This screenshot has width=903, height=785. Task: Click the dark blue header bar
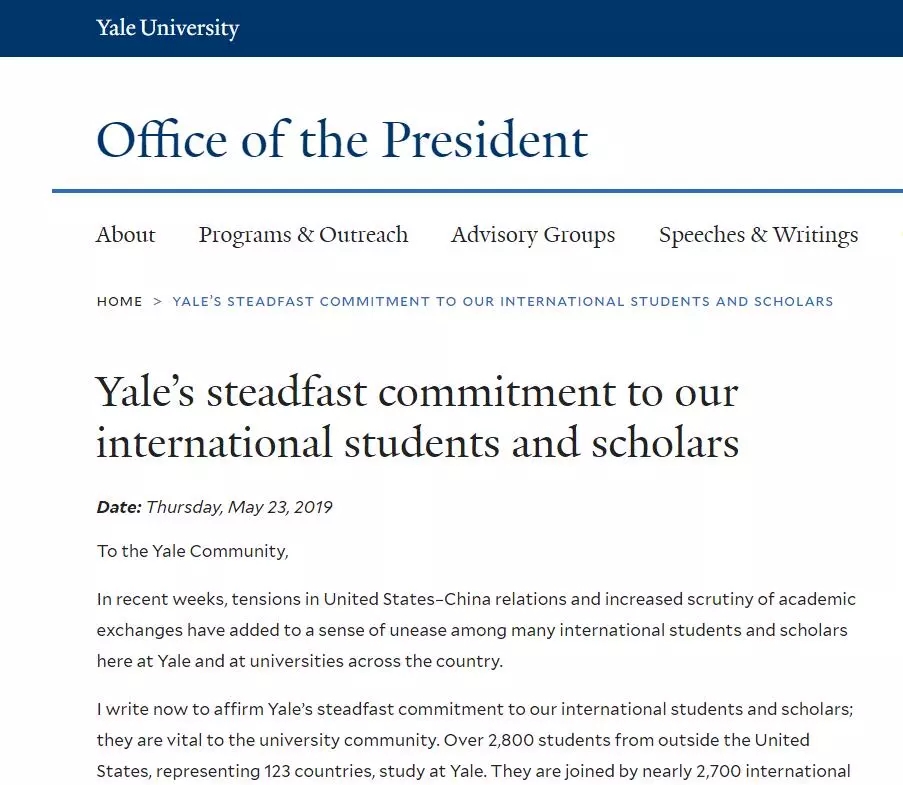[452, 28]
